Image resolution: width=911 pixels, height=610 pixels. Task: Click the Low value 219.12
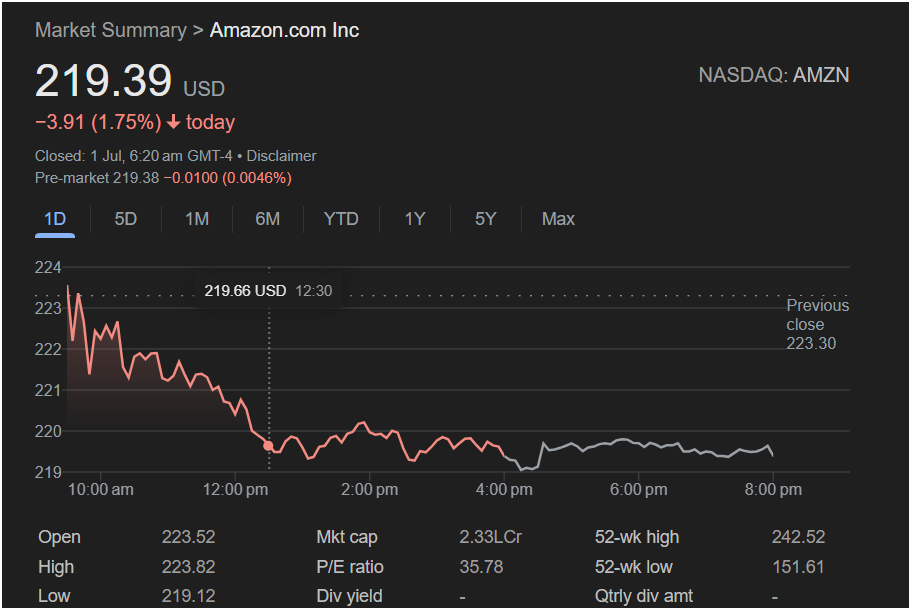point(188,596)
